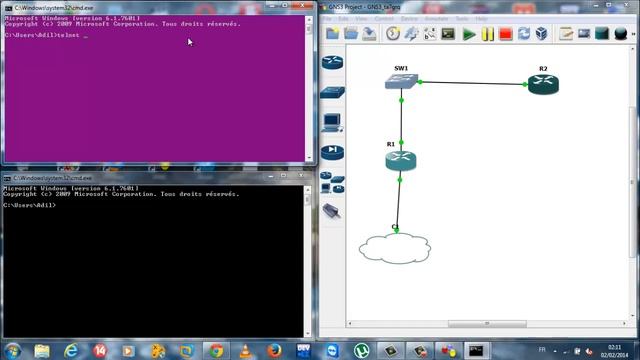Click the purple cmd window command line

pos(46,35)
